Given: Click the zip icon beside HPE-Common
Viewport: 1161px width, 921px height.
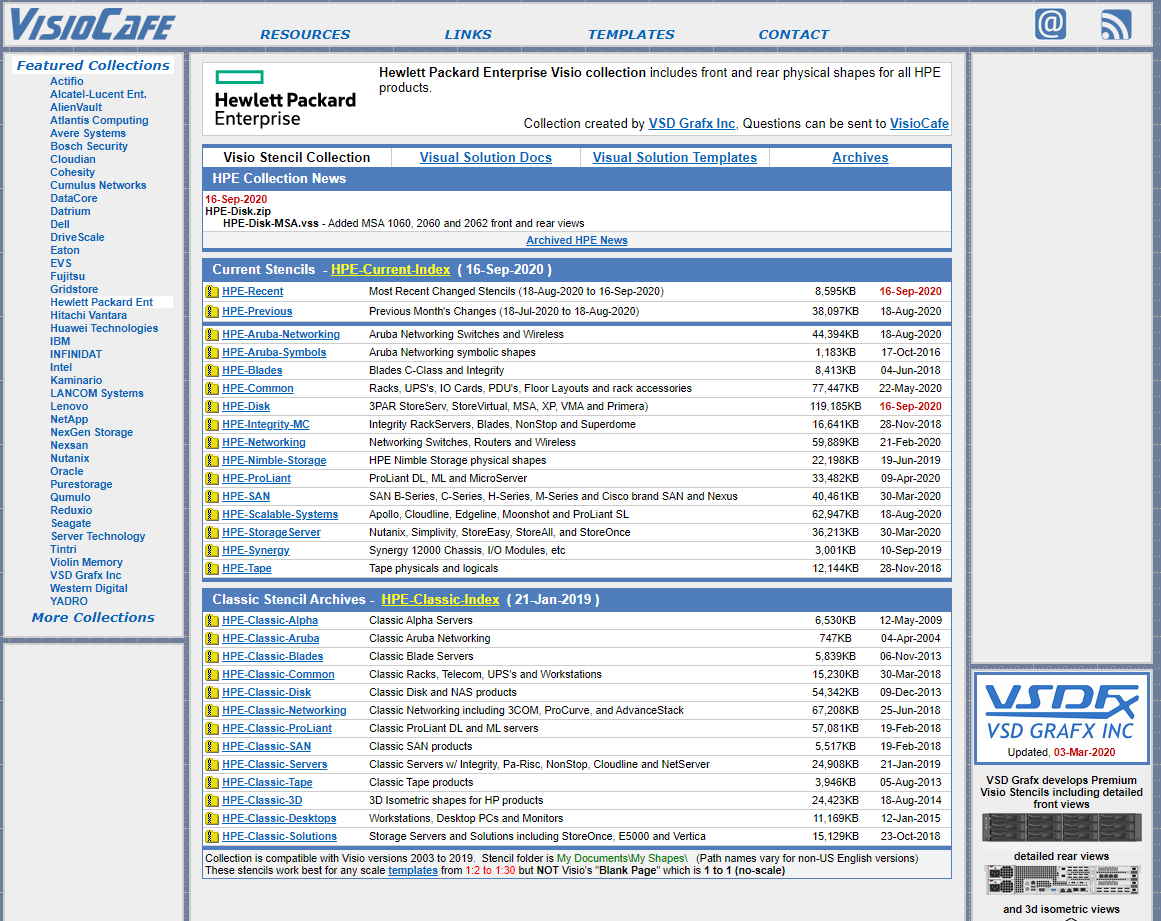Looking at the screenshot, I should (212, 389).
